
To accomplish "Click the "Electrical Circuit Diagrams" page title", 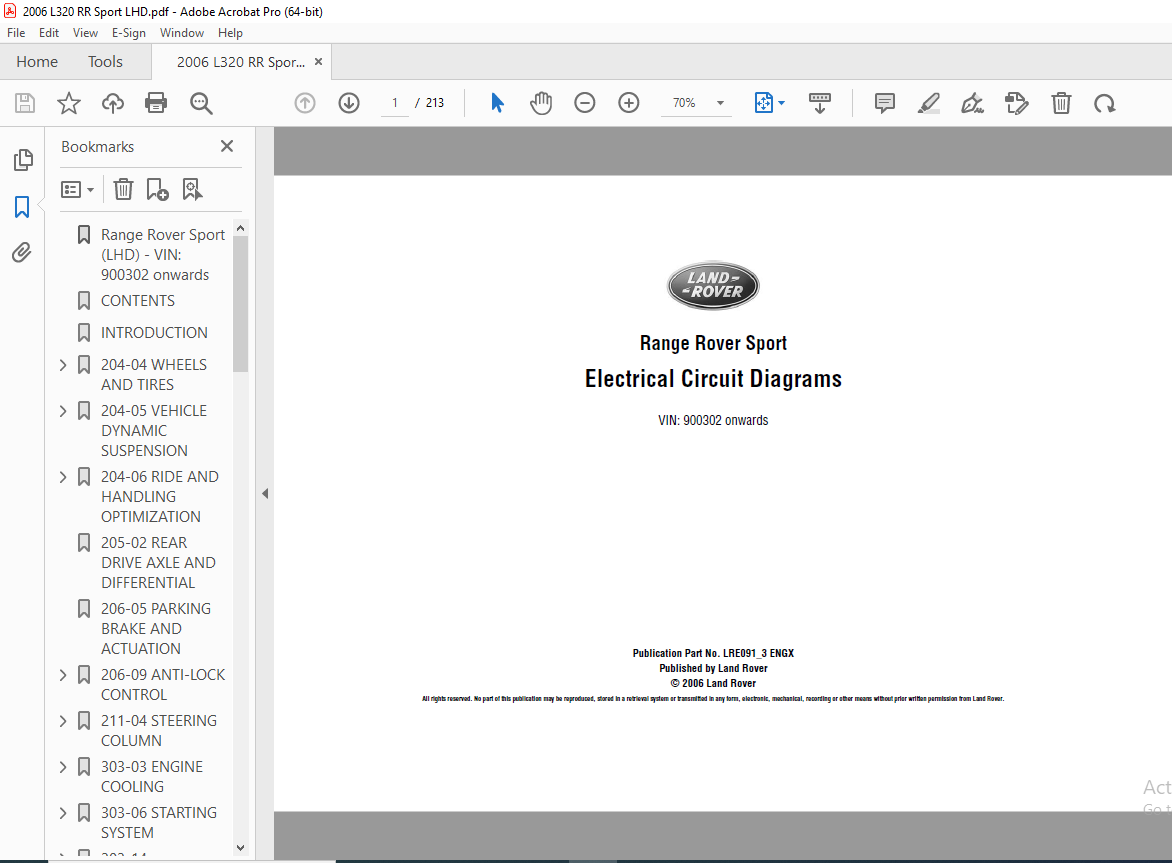I will click(713, 379).
